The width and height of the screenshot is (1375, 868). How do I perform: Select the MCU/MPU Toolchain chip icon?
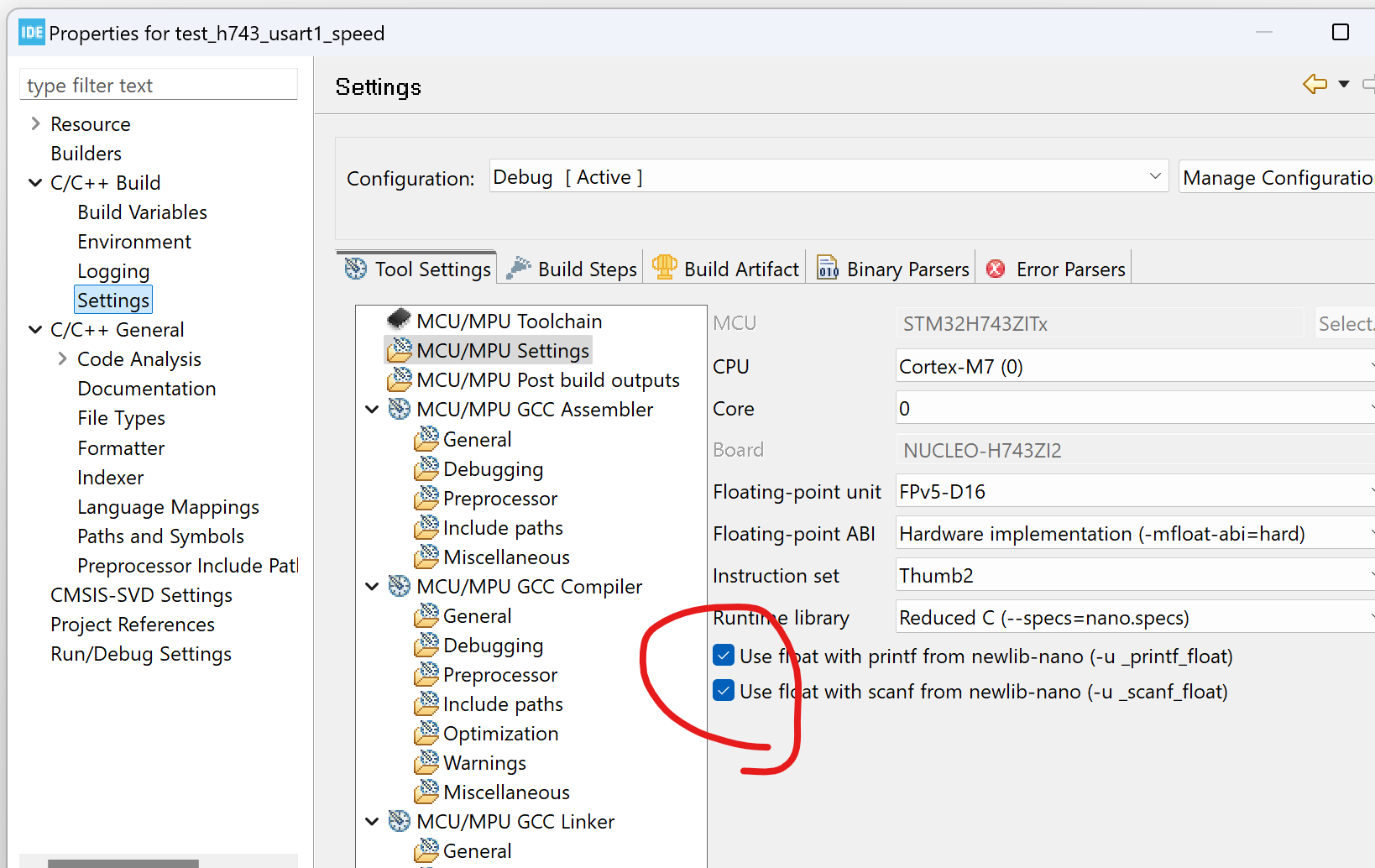point(400,320)
